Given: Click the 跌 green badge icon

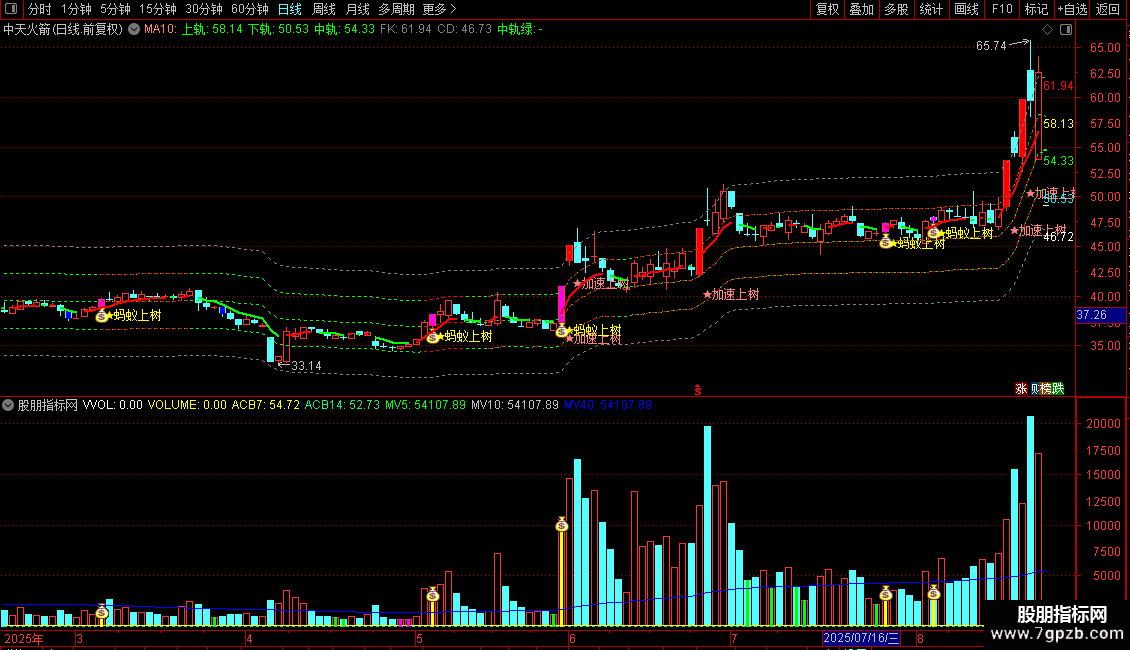Looking at the screenshot, I should point(1058,388).
